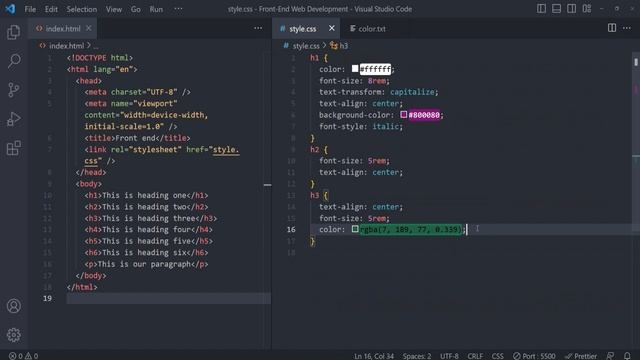This screenshot has height=360, width=640.
Task: Expand the overflow menu ellipsis in menu bar
Action: pos(178,9)
